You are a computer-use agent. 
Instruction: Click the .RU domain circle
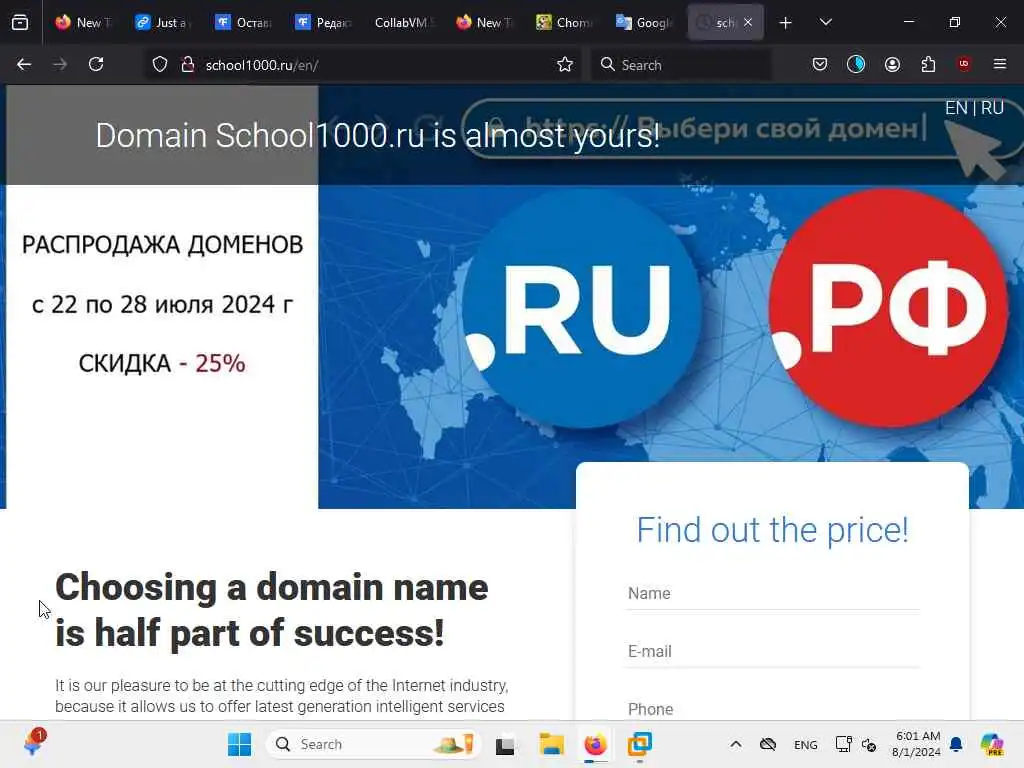581,310
